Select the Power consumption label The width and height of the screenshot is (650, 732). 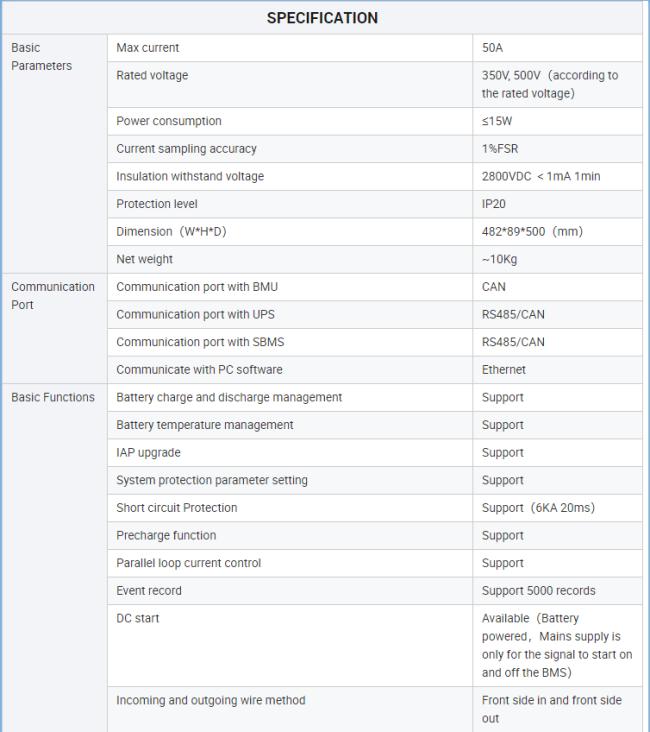pyautogui.click(x=169, y=121)
